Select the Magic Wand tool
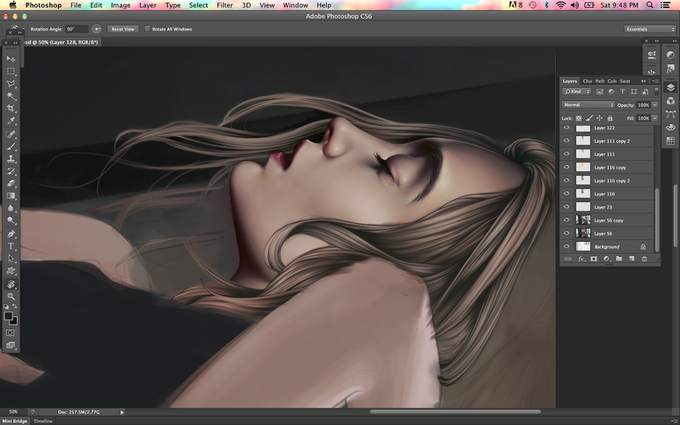 tap(11, 96)
